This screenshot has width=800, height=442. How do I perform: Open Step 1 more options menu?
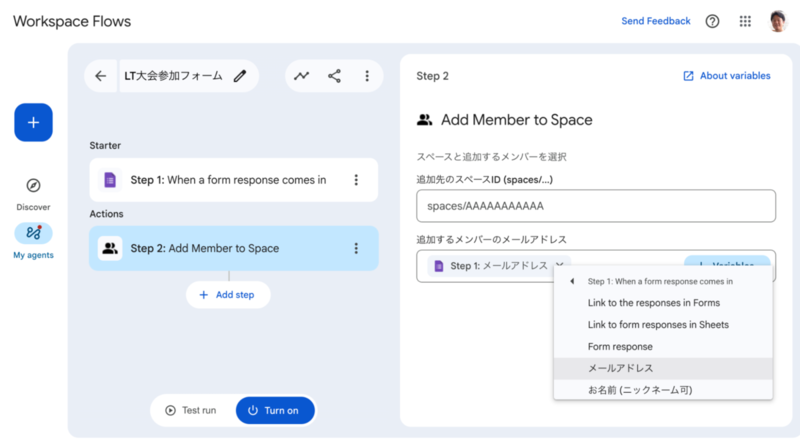[x=356, y=180]
